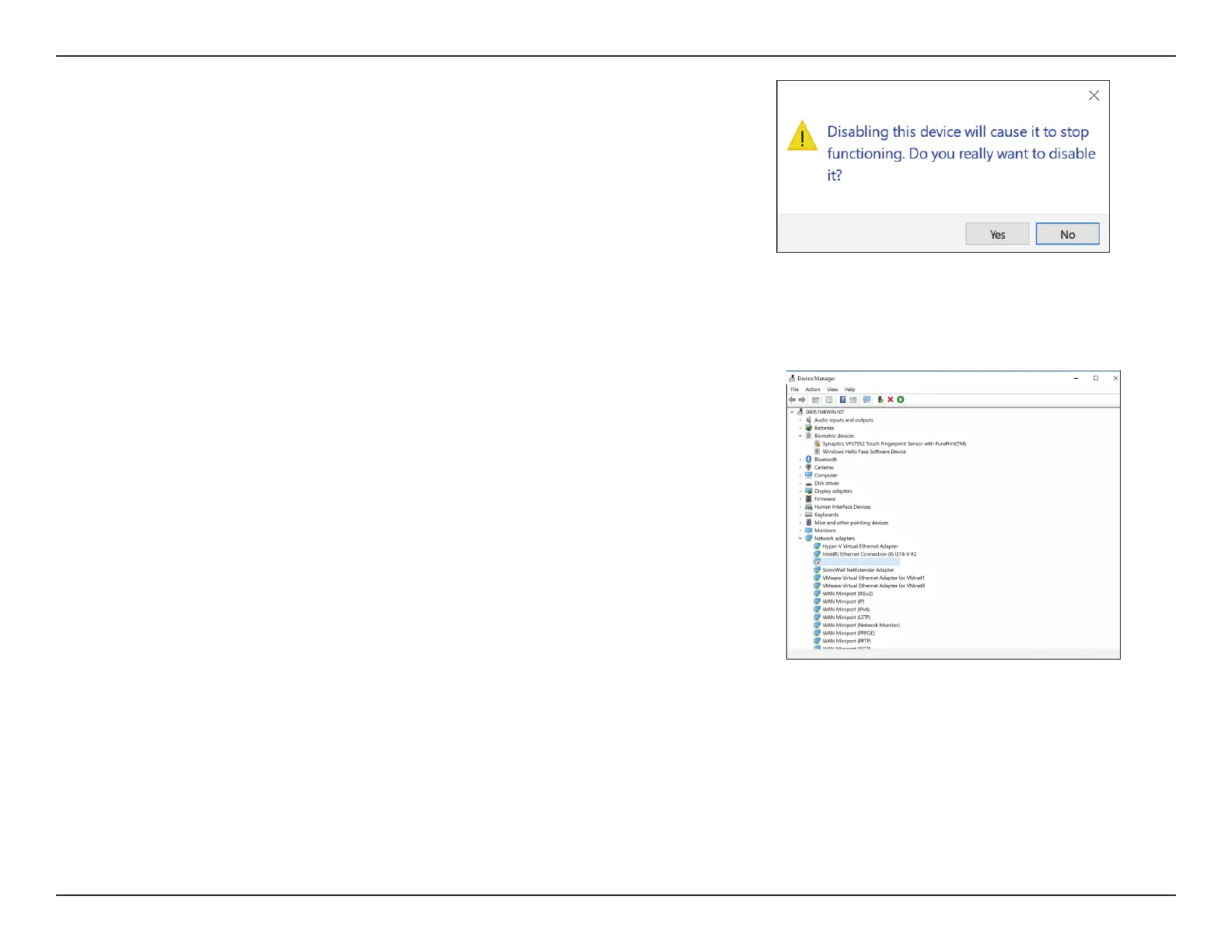Open the Action menu

click(x=813, y=390)
